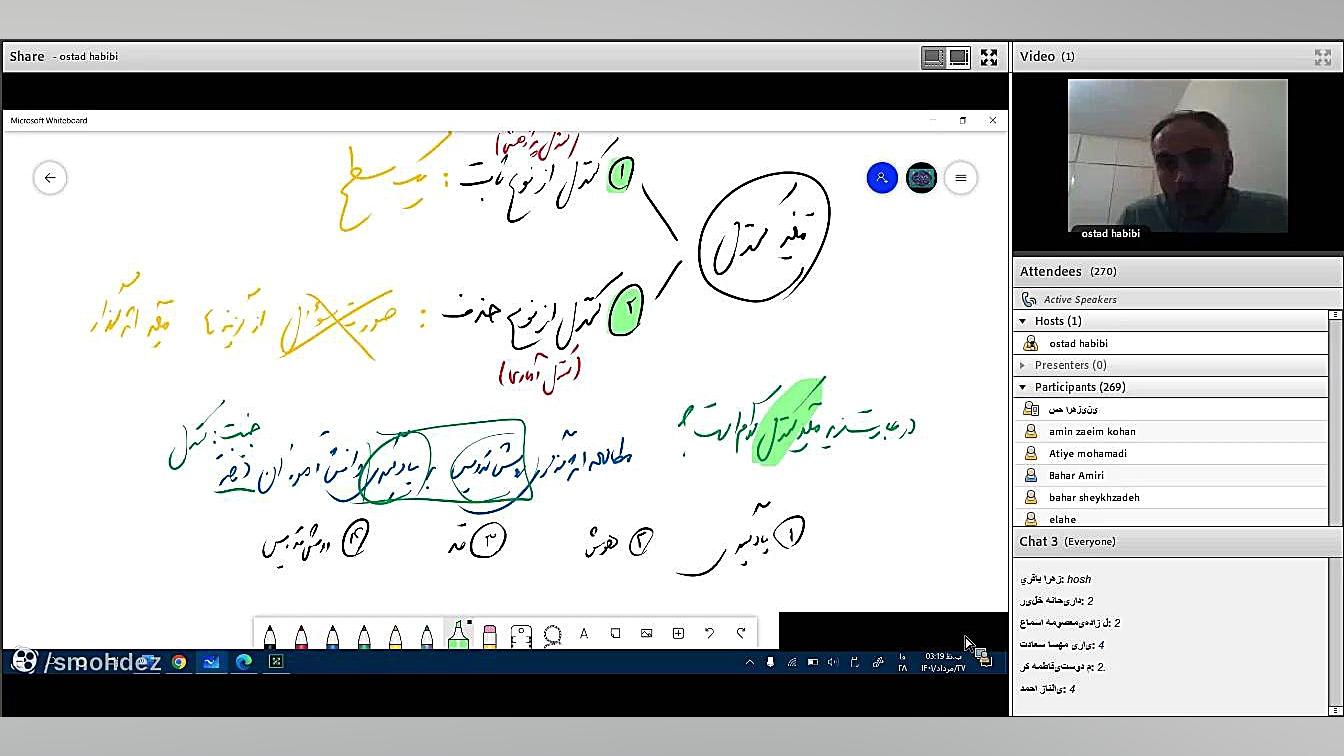Switch Share pod to first layout view icon
The width and height of the screenshot is (1344, 756).
[x=933, y=58]
